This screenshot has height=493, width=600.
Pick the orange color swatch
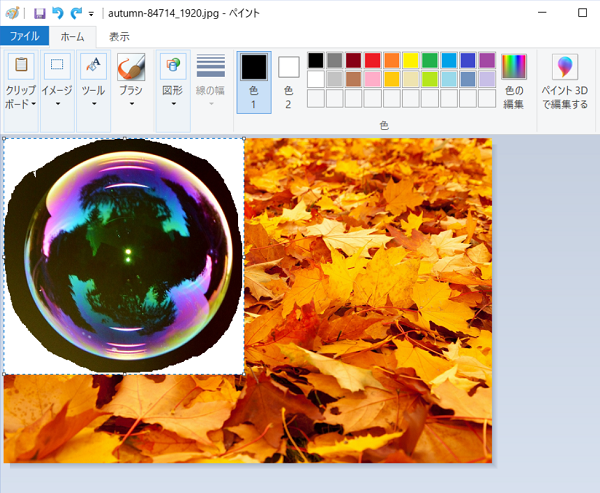point(392,60)
